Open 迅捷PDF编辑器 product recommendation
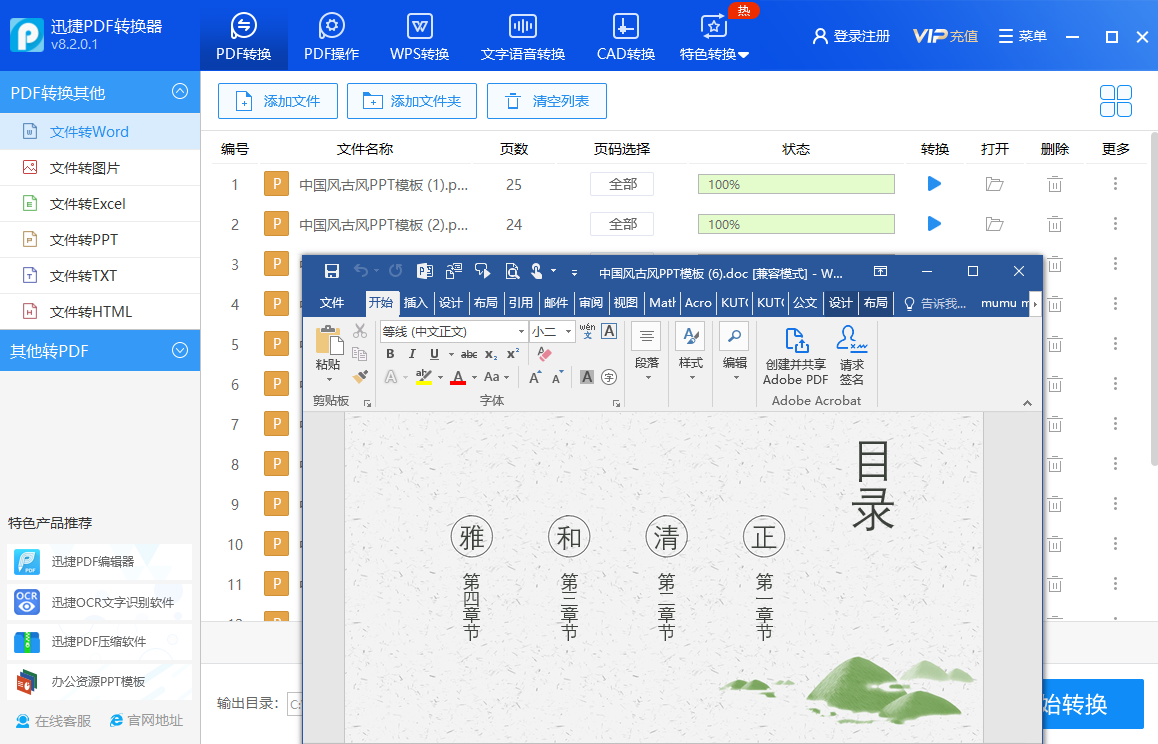The height and width of the screenshot is (744, 1158). [x=100, y=562]
